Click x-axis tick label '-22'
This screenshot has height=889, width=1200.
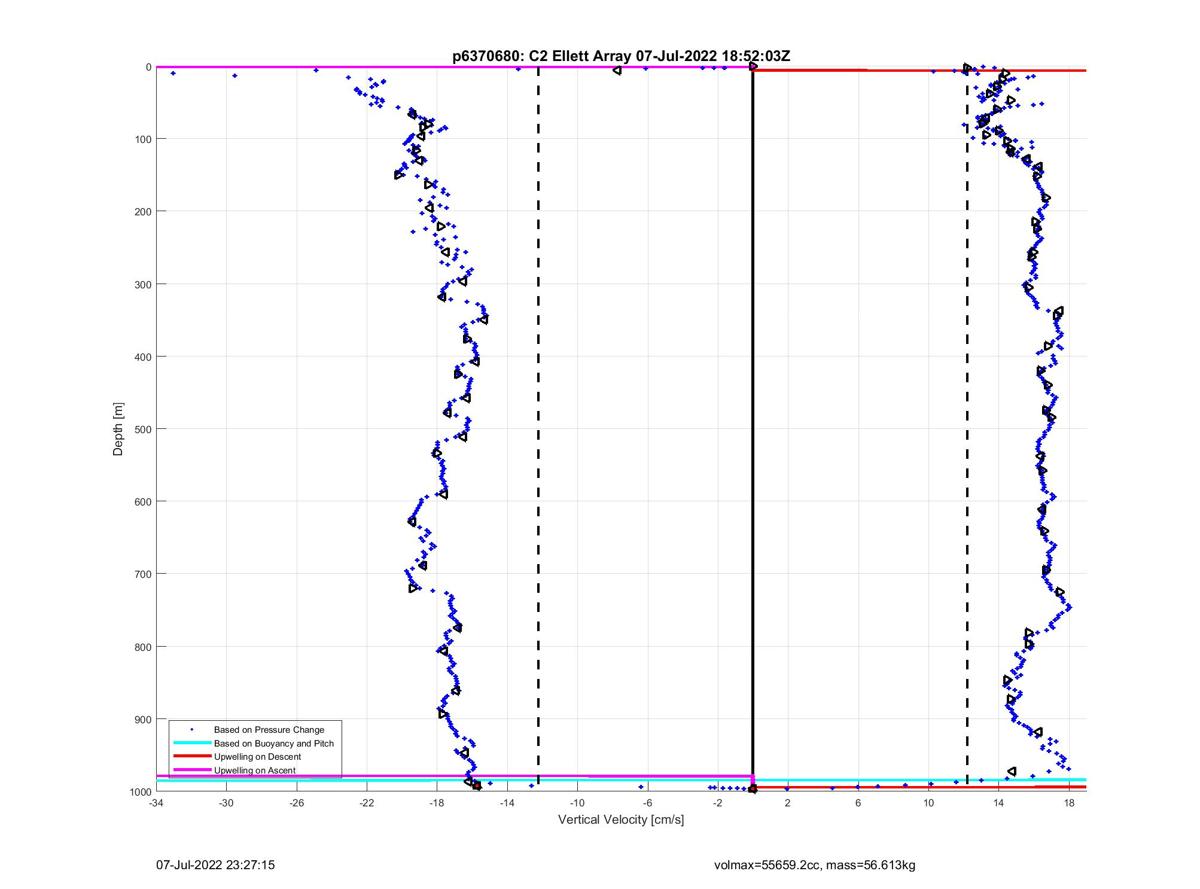(367, 803)
